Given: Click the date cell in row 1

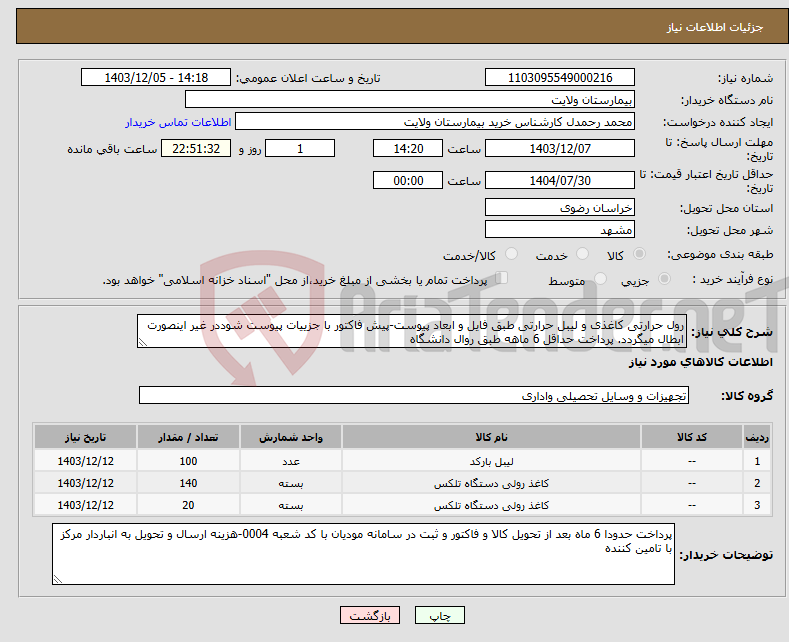Looking at the screenshot, I should 86,461.
